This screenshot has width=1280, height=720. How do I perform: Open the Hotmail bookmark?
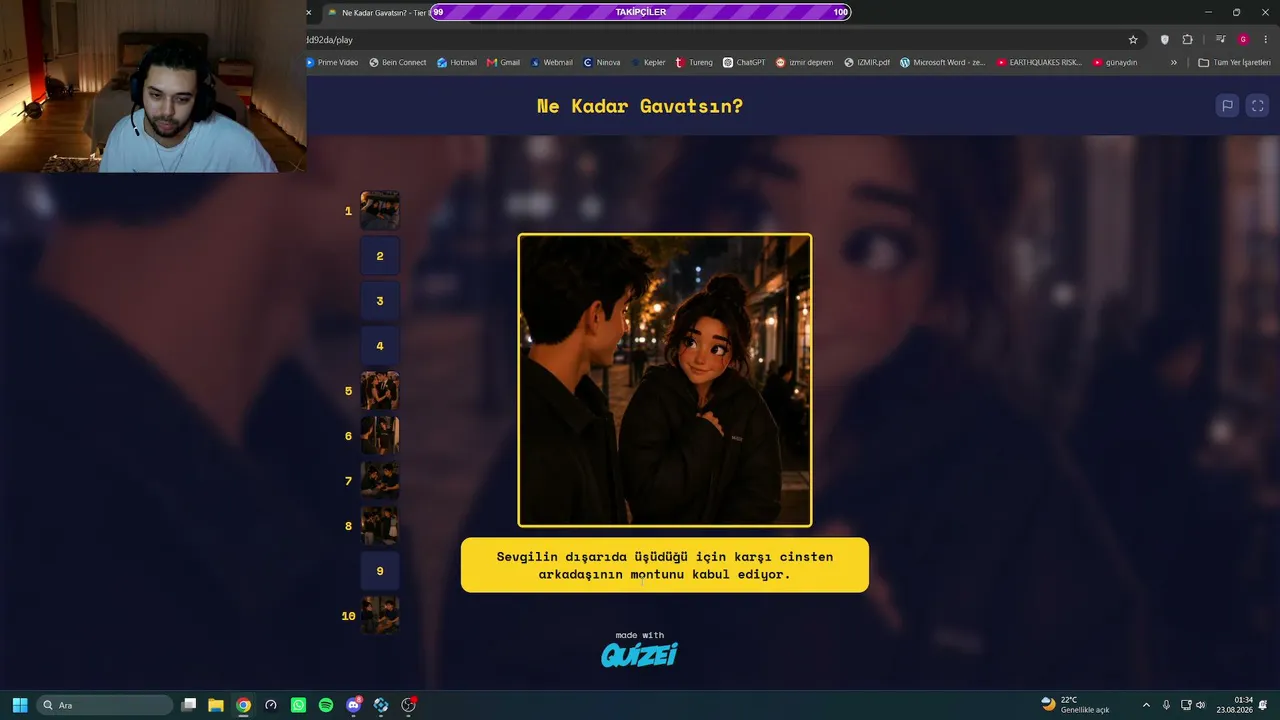point(457,62)
